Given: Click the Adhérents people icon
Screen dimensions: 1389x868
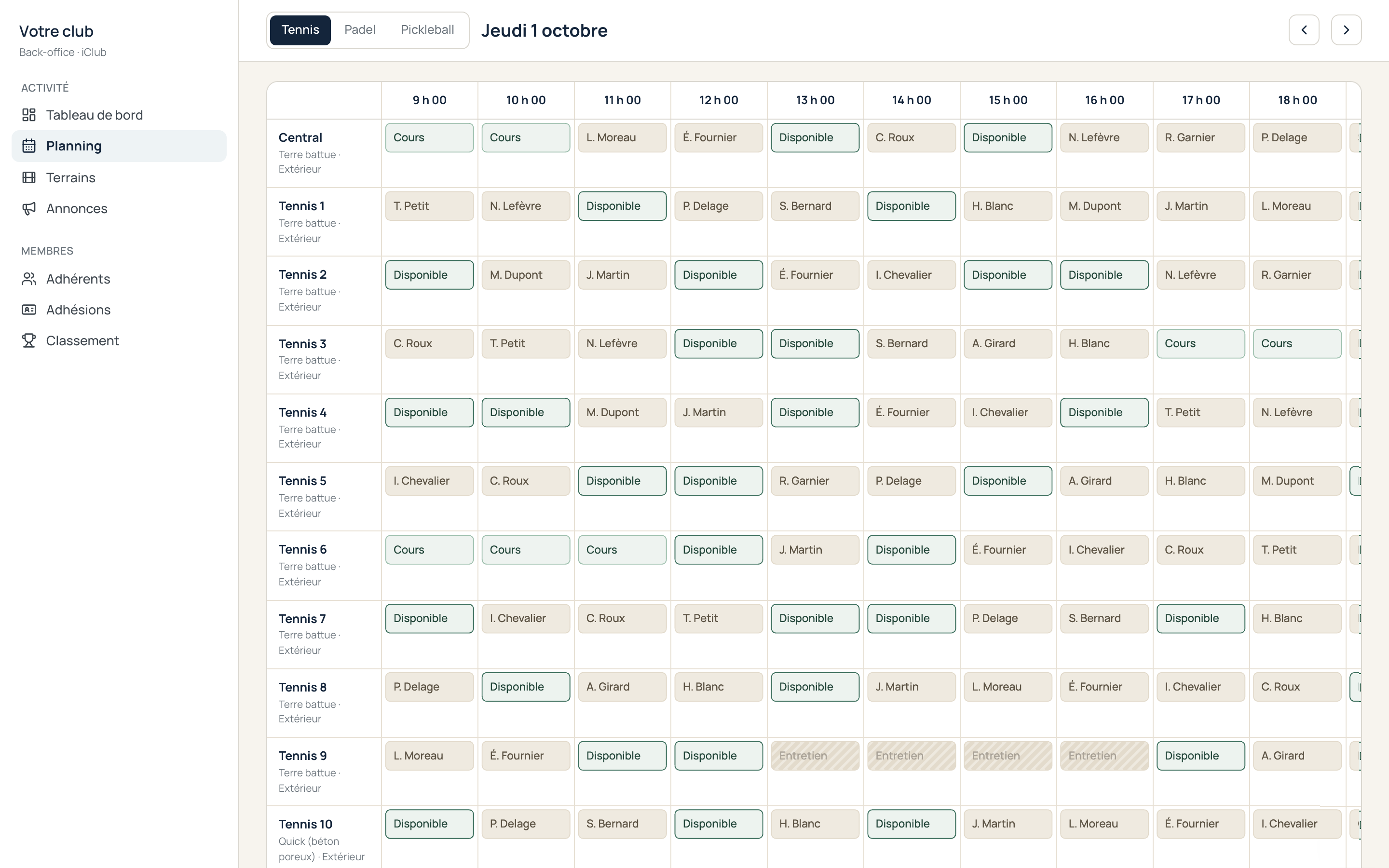Looking at the screenshot, I should click(29, 279).
